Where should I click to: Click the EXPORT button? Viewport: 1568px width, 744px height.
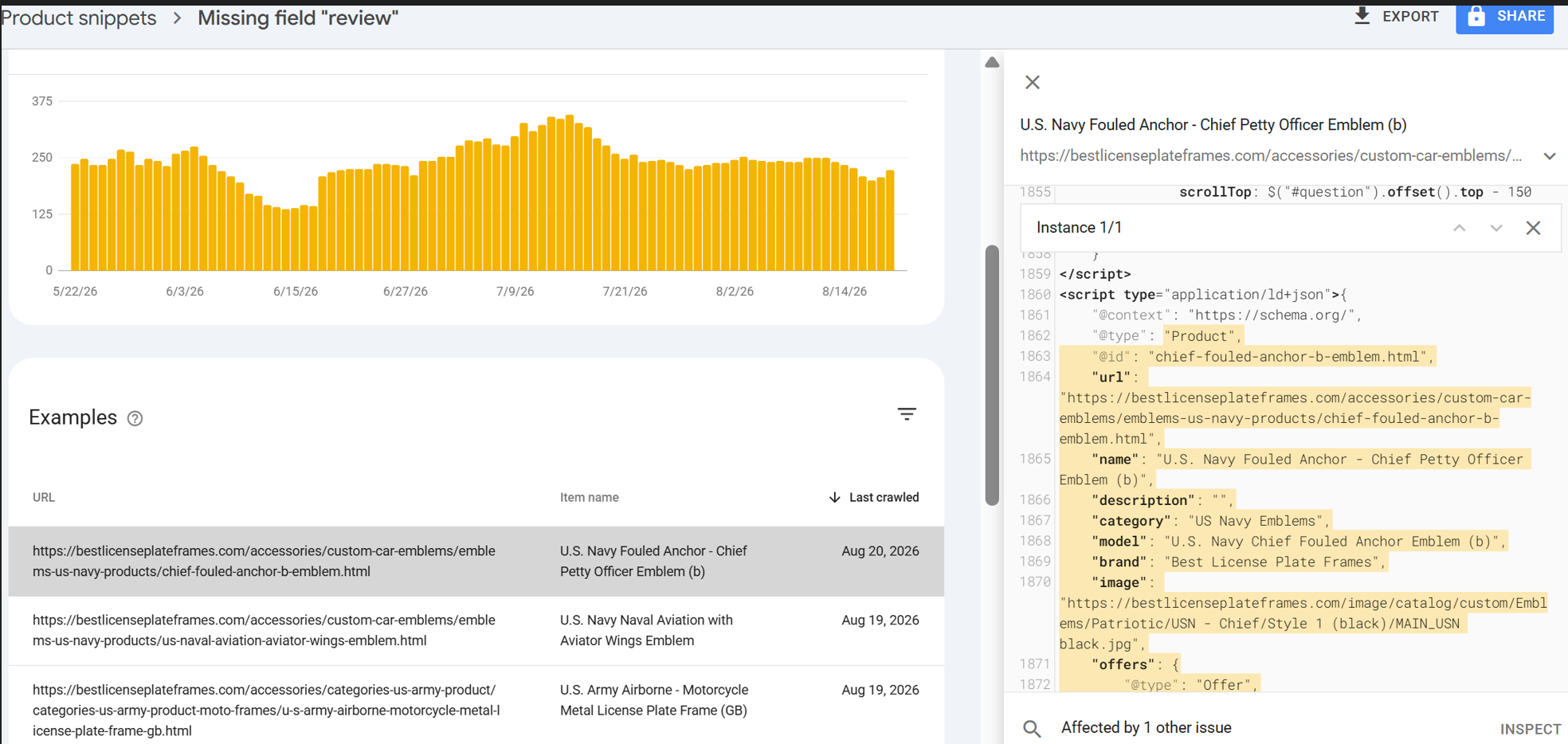point(1397,16)
